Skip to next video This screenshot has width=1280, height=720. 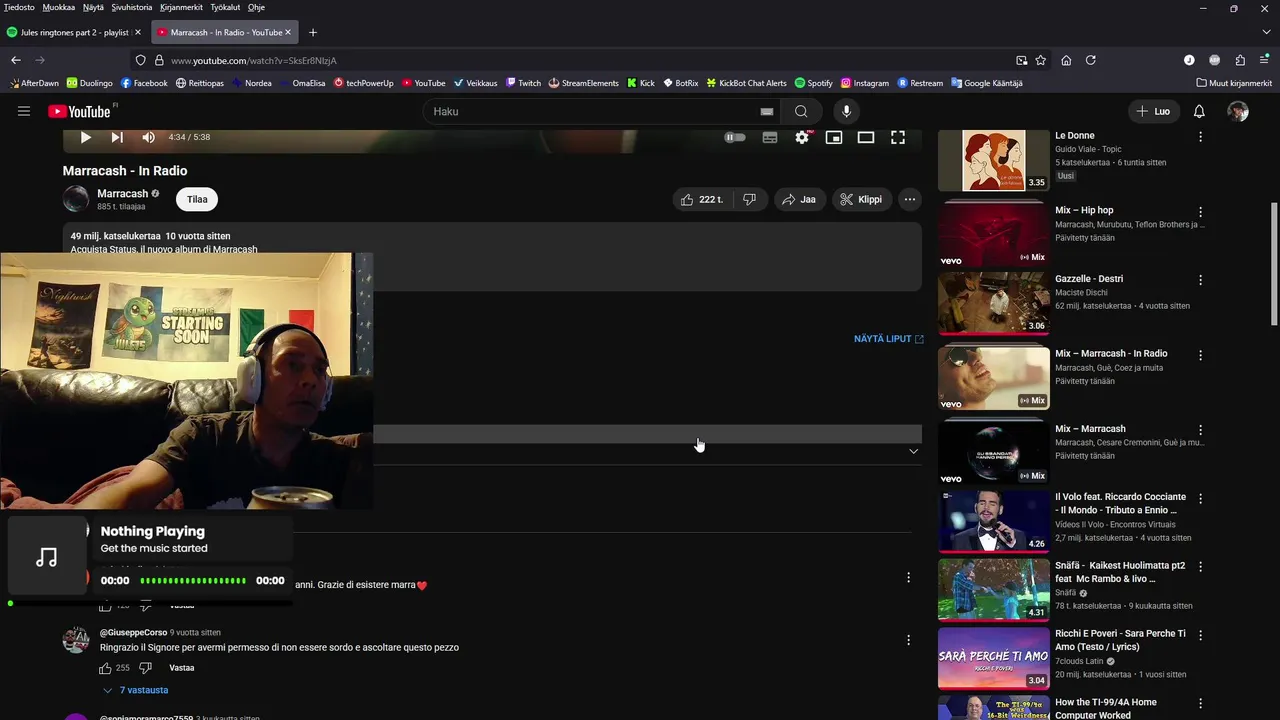pos(117,137)
